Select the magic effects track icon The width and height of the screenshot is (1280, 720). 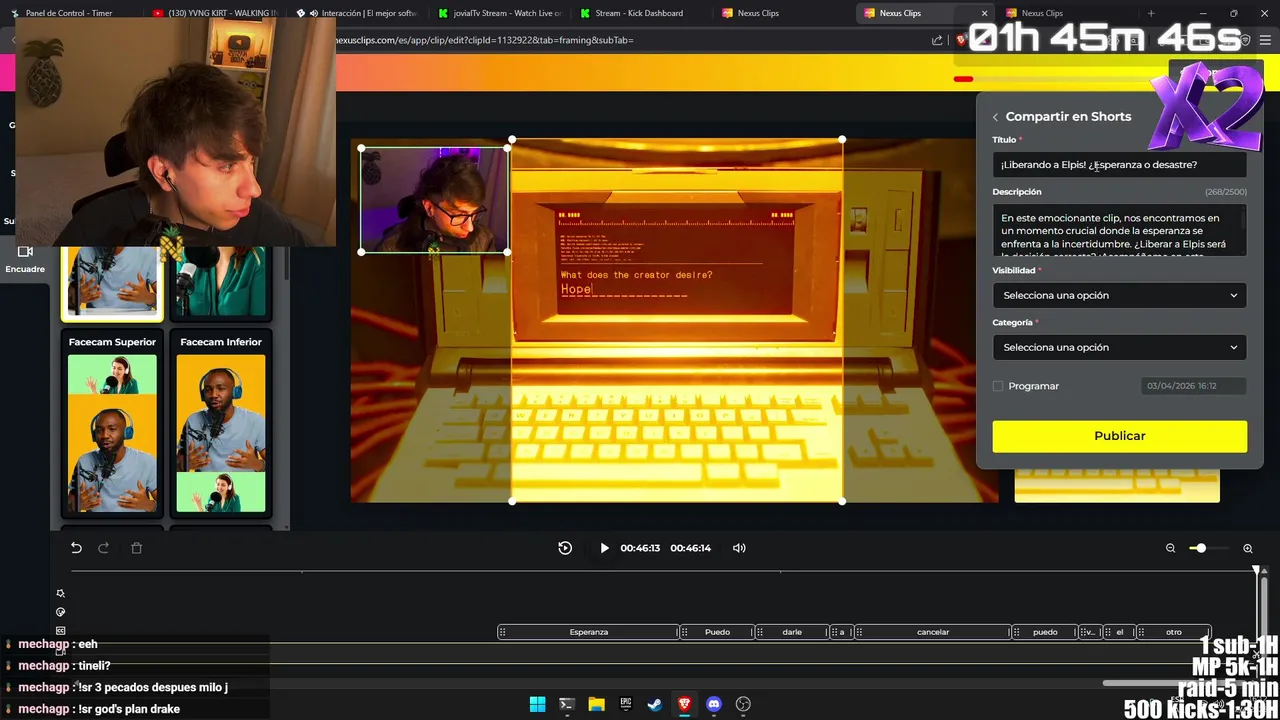(x=61, y=593)
